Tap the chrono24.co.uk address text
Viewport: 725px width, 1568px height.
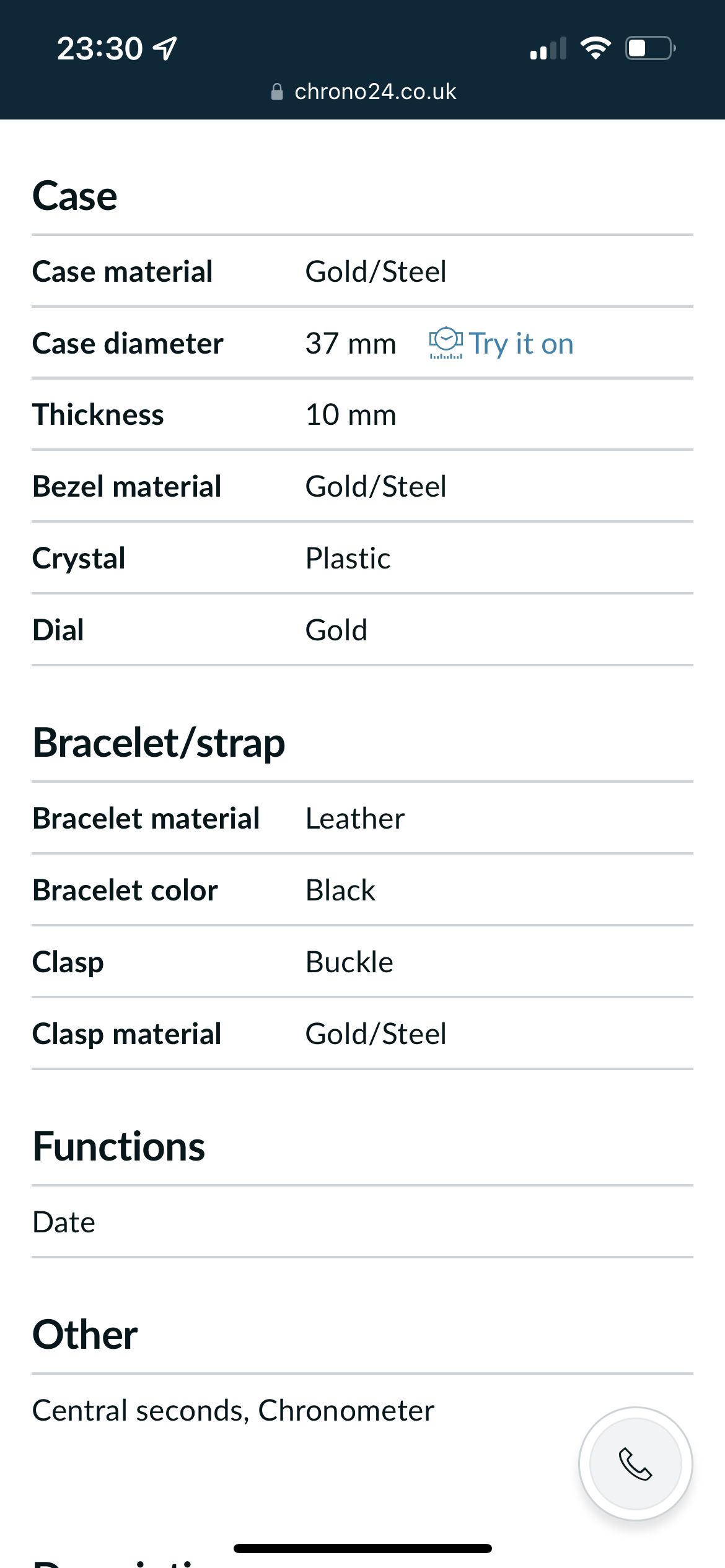[x=375, y=92]
